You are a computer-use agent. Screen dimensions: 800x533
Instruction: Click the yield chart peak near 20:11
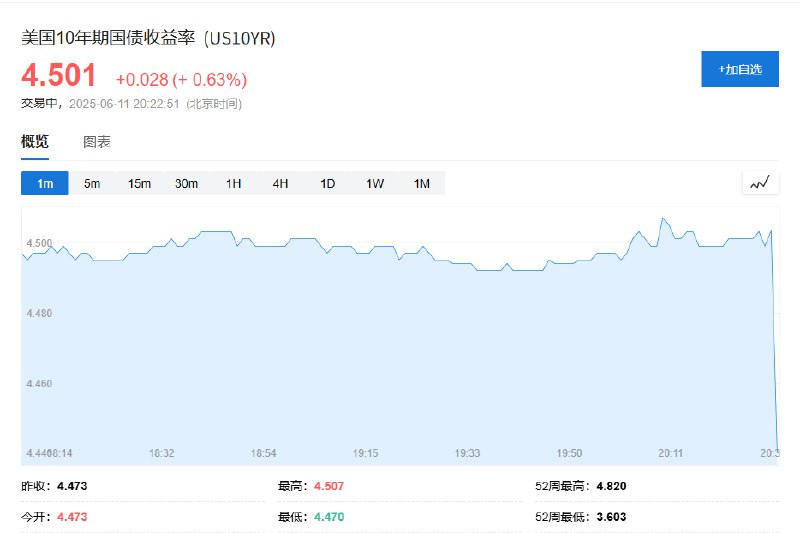point(663,219)
